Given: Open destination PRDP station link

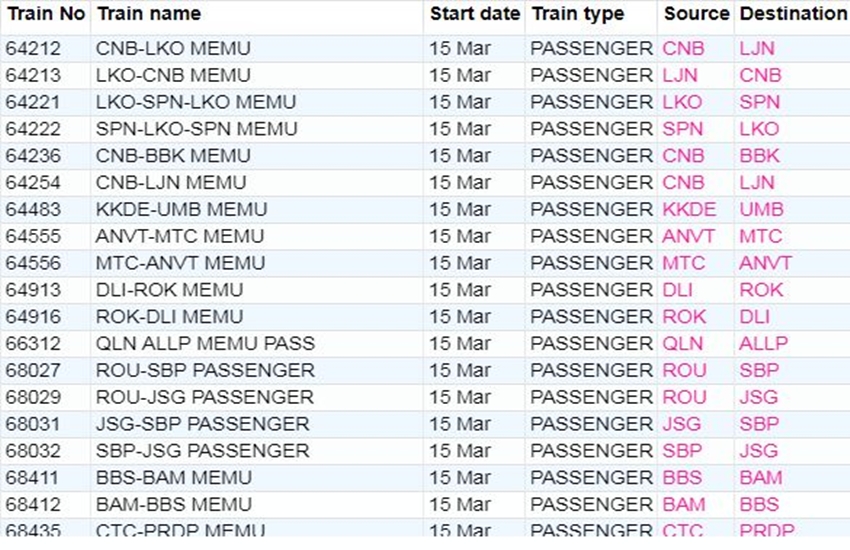Looking at the screenshot, I should pos(767,531).
